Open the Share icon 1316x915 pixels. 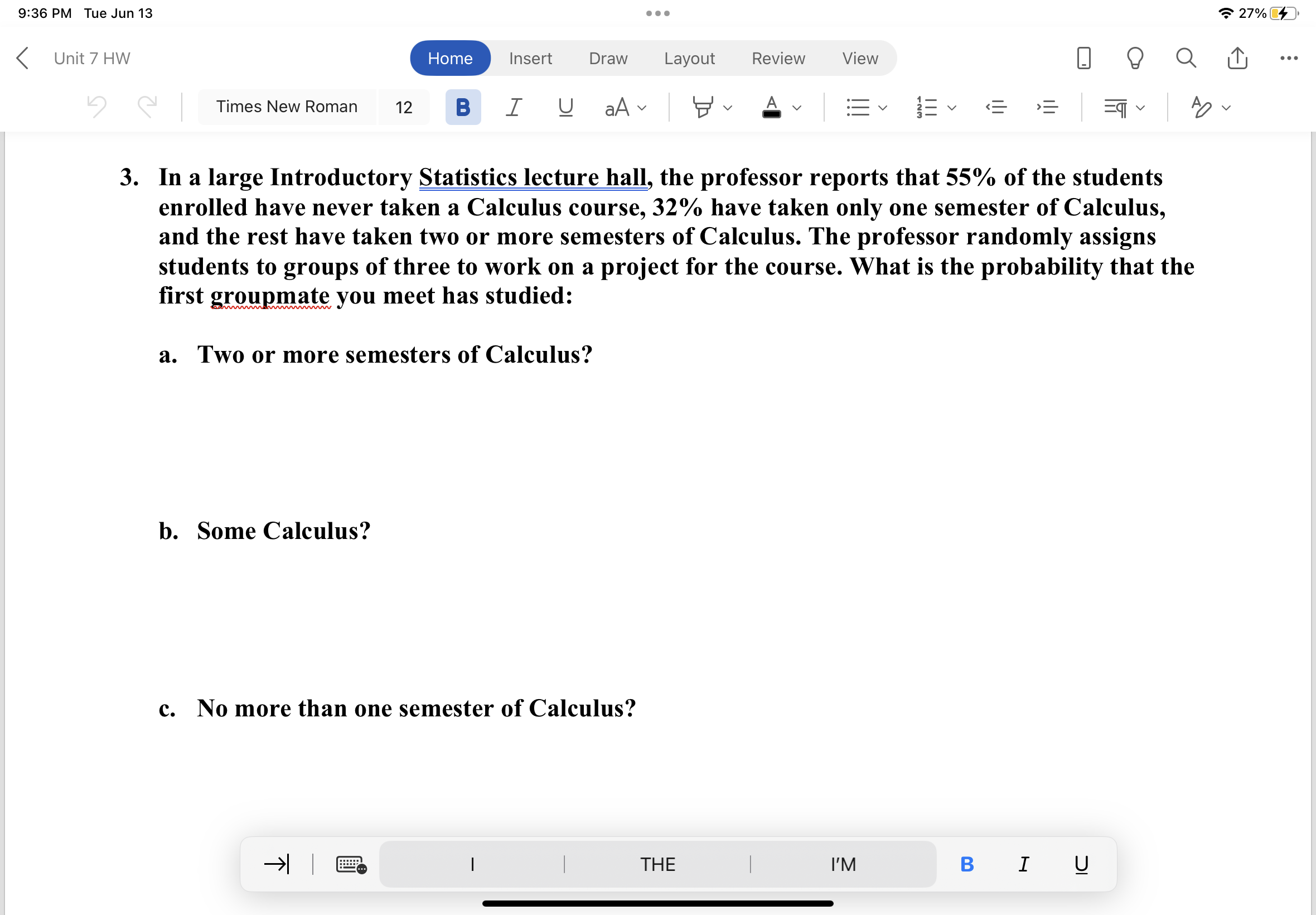click(1236, 57)
